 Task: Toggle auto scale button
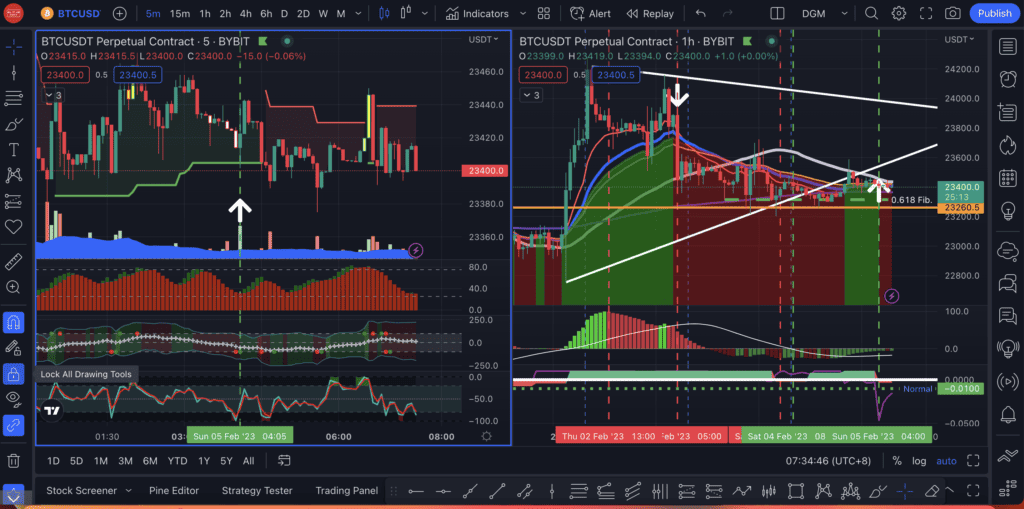(946, 461)
